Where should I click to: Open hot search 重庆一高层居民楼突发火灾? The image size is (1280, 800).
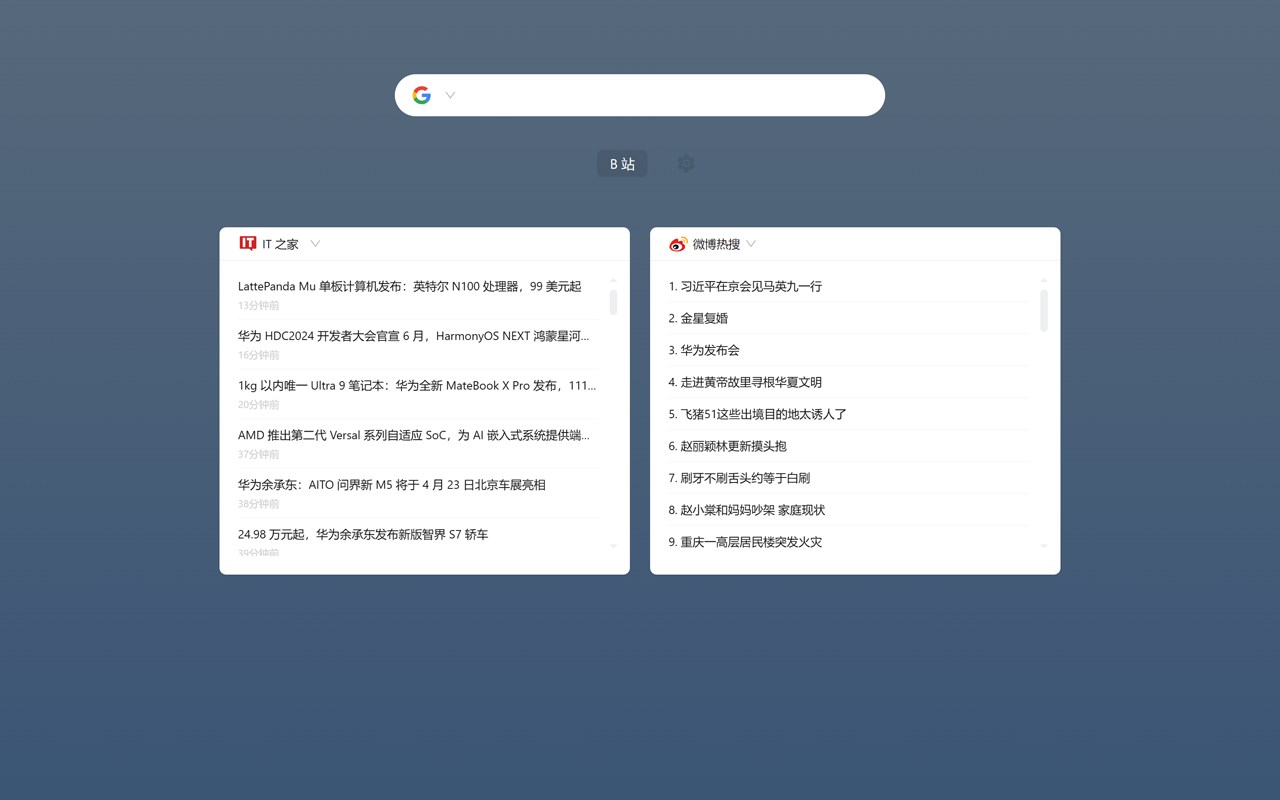[745, 542]
